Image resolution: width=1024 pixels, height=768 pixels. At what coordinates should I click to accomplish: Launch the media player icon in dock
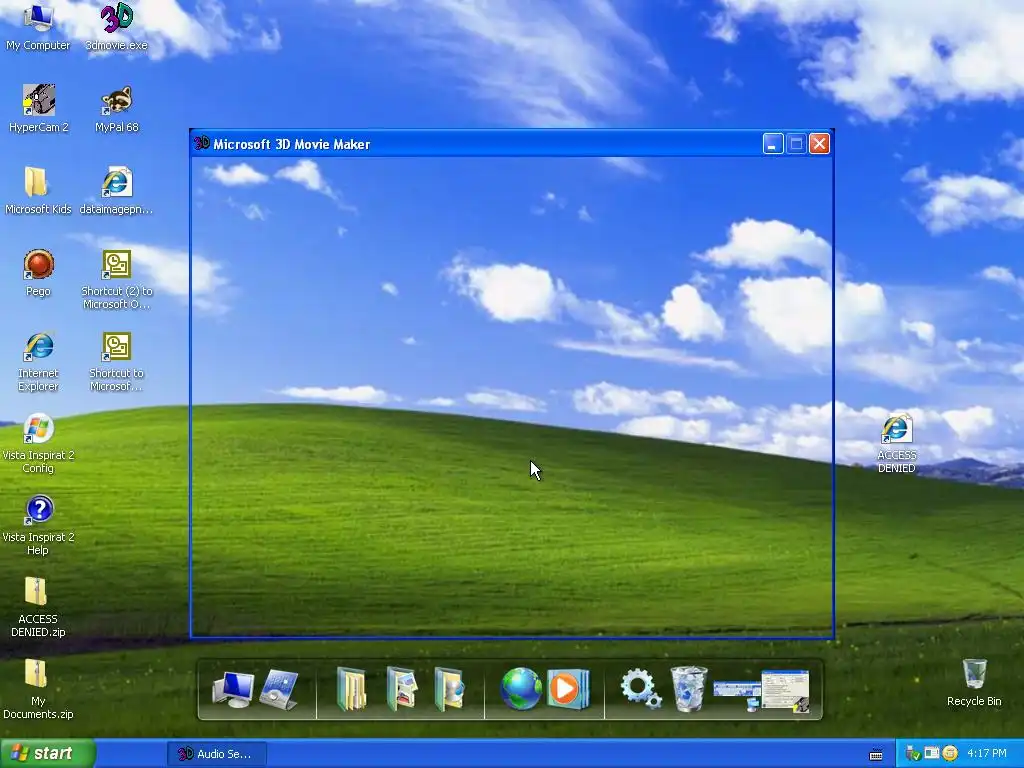click(x=568, y=688)
